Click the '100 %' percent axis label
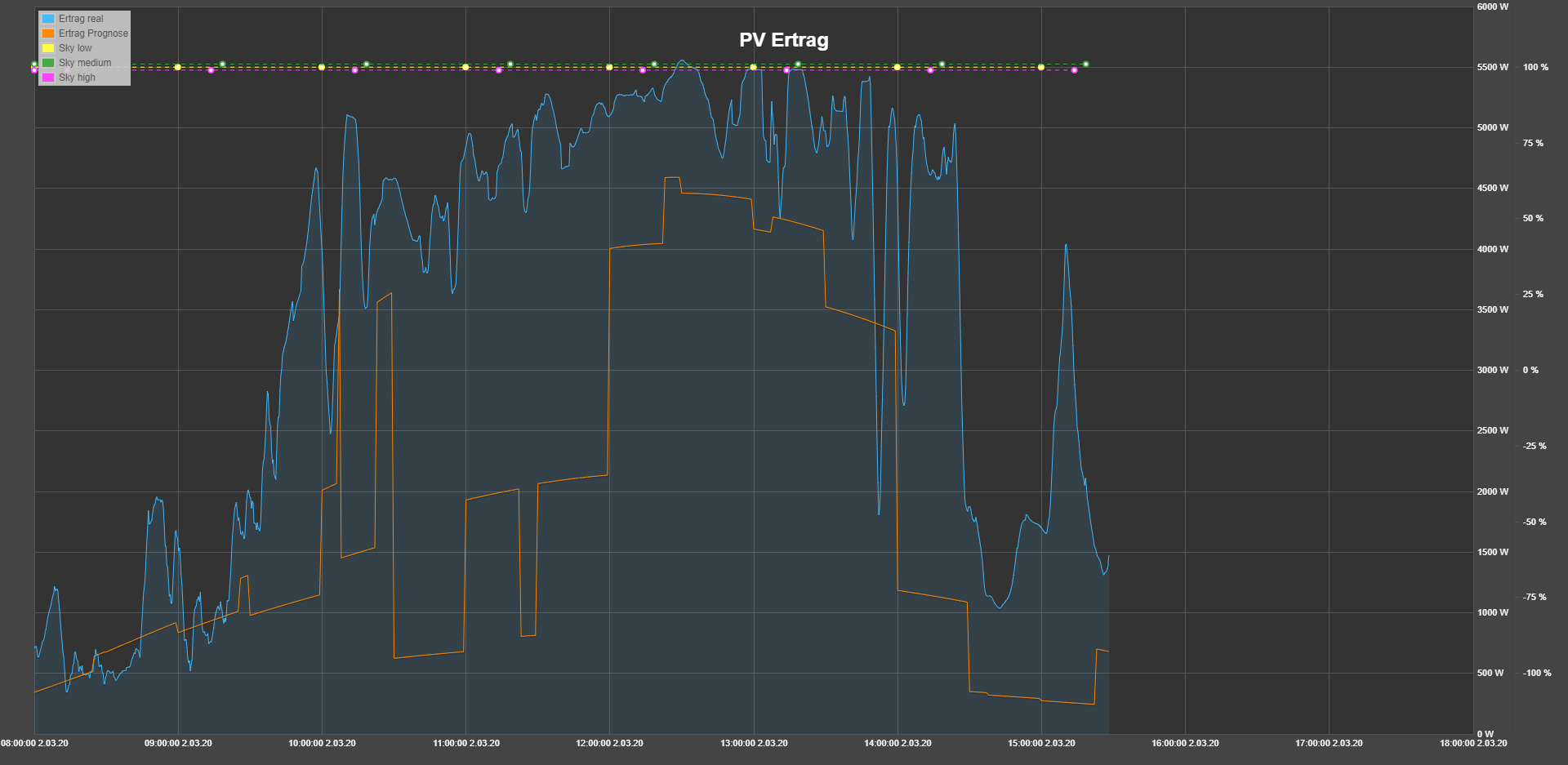Image resolution: width=1568 pixels, height=765 pixels. (x=1535, y=67)
